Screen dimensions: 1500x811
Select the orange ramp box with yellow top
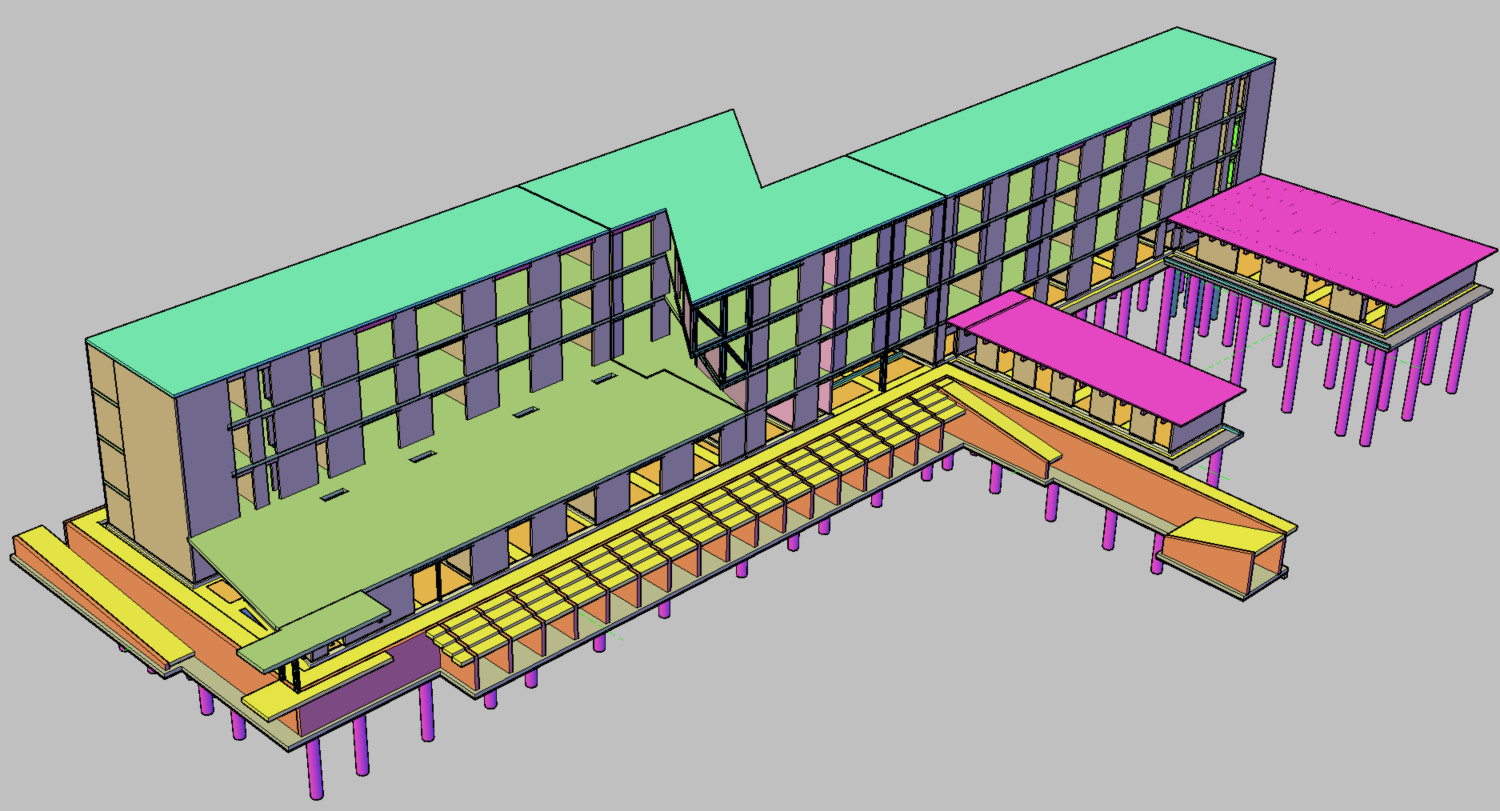tap(1223, 553)
